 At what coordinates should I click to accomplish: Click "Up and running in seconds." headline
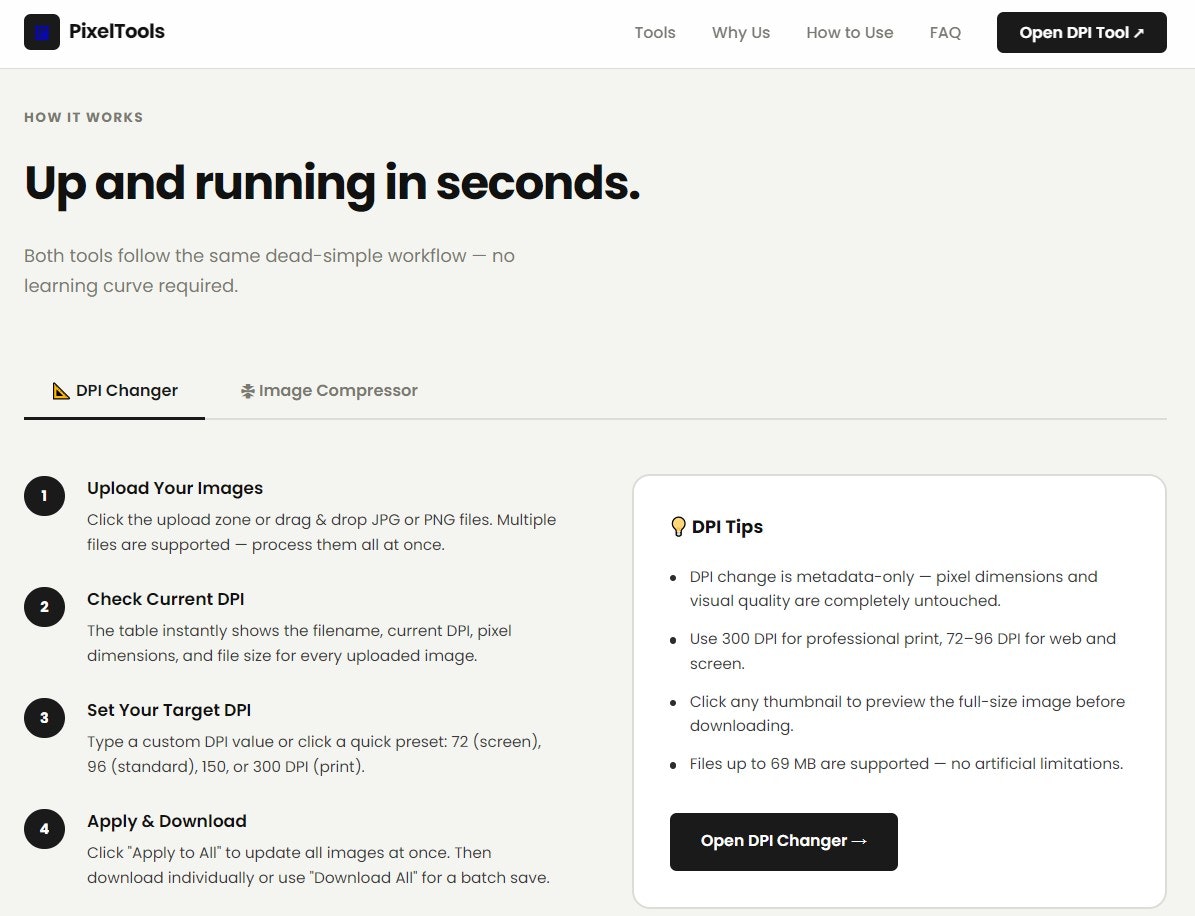click(332, 183)
